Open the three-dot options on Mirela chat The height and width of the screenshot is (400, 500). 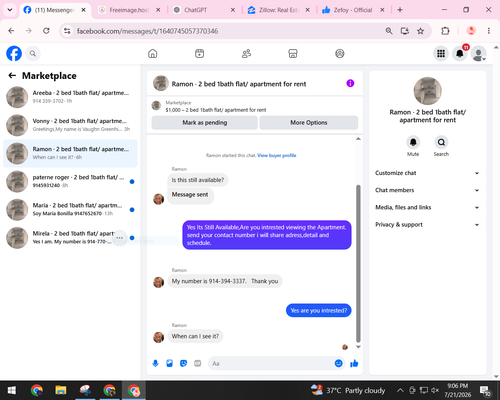coord(119,238)
